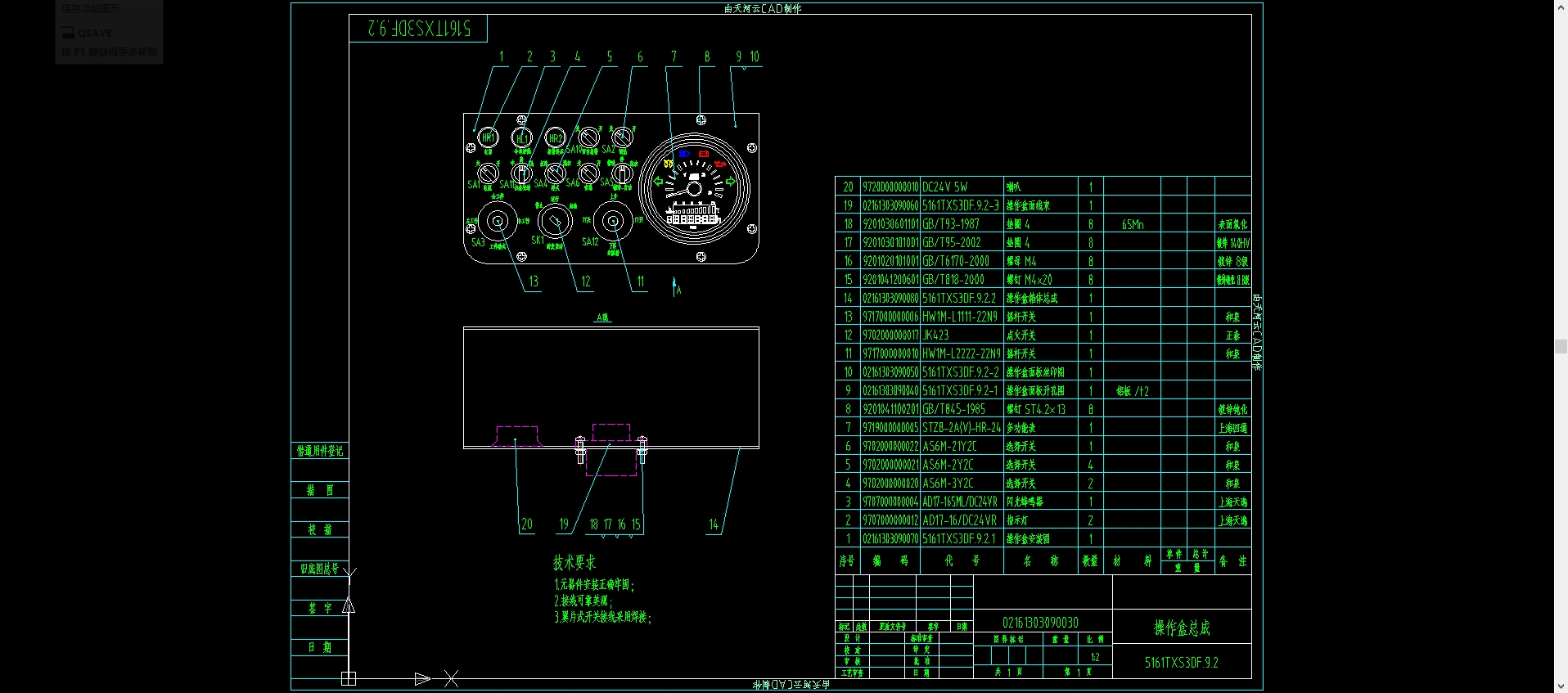Select the red oil-can indicator on gauge

pos(720,164)
